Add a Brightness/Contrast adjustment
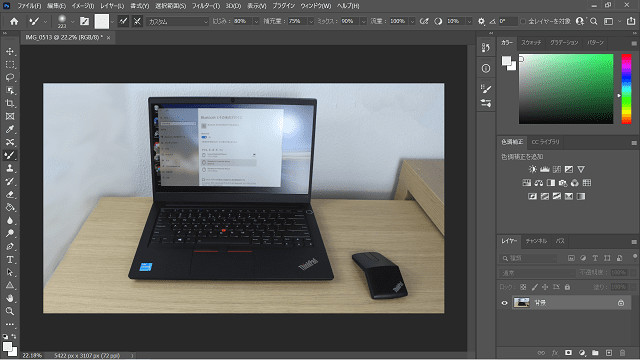 click(x=533, y=169)
